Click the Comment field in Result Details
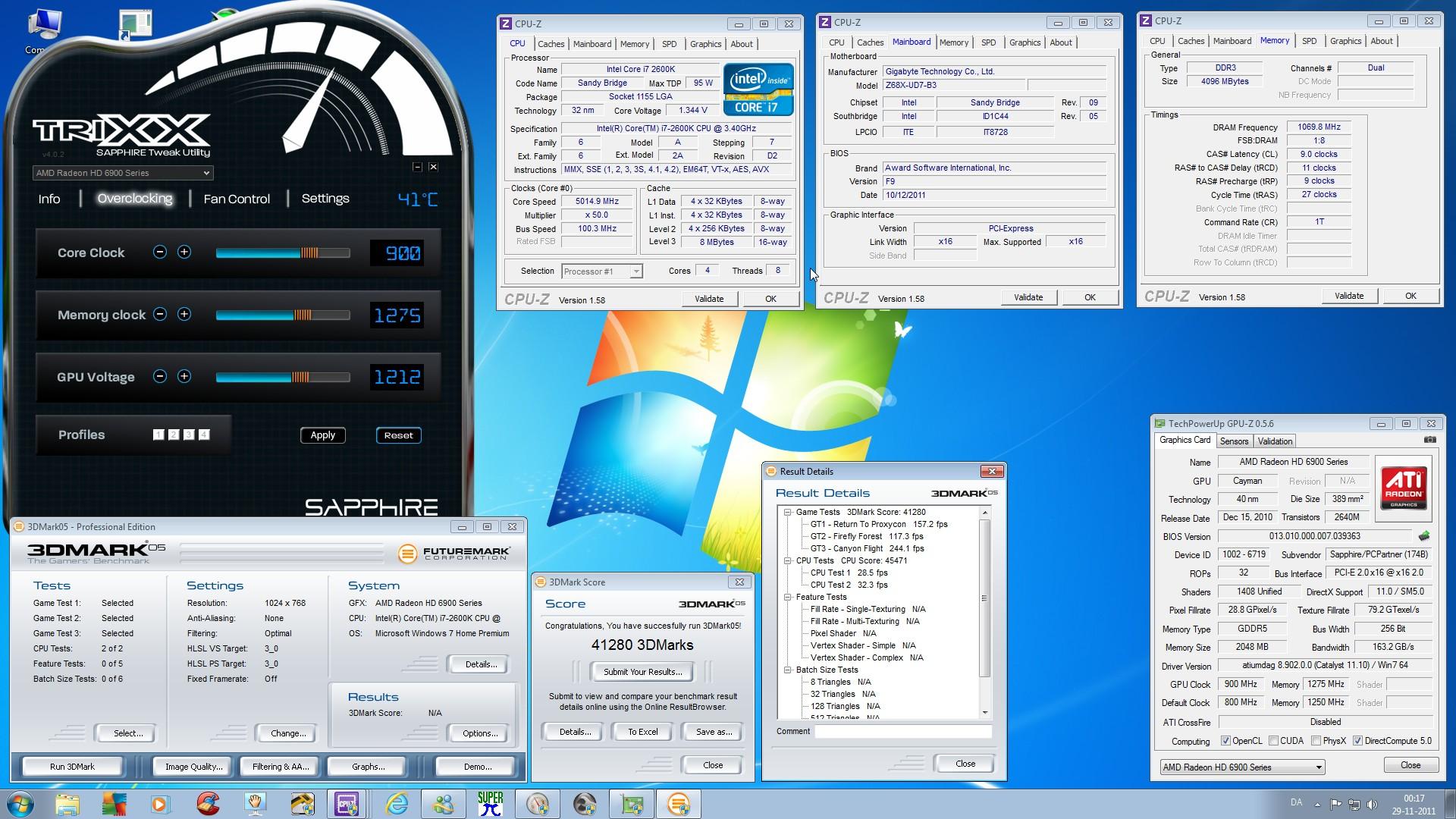The width and height of the screenshot is (1456, 819). coord(903,732)
